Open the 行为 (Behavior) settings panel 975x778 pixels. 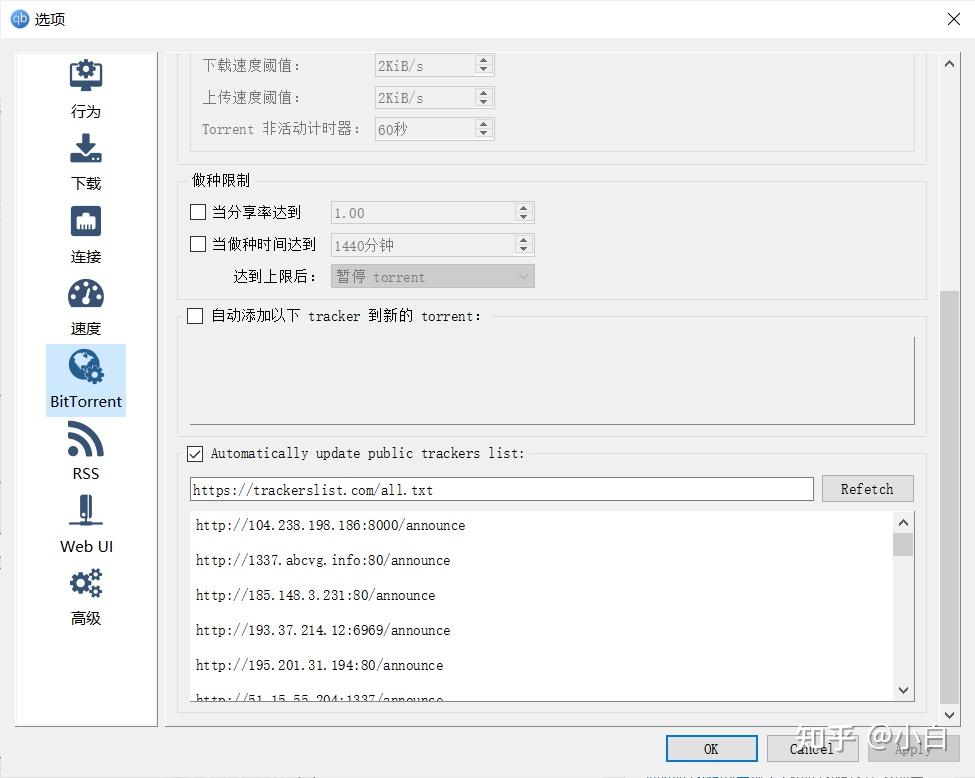(85, 88)
